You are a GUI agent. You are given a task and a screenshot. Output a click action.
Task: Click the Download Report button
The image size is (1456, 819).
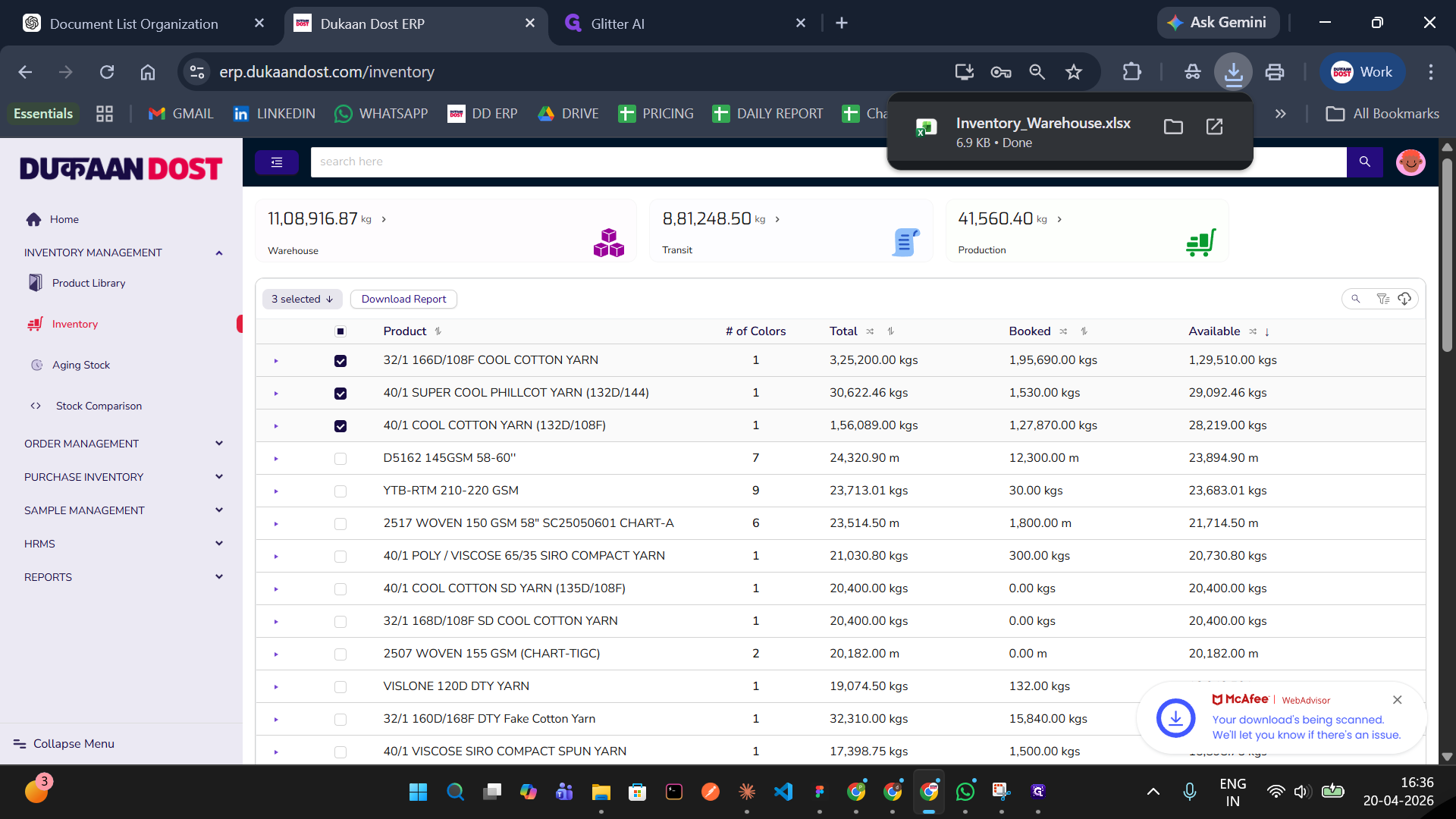coord(403,299)
